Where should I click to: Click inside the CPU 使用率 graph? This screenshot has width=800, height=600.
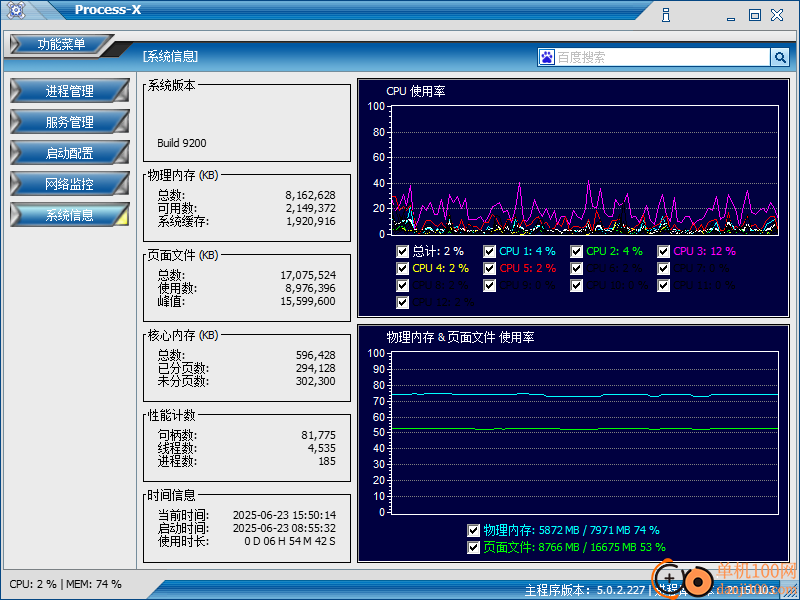point(584,170)
